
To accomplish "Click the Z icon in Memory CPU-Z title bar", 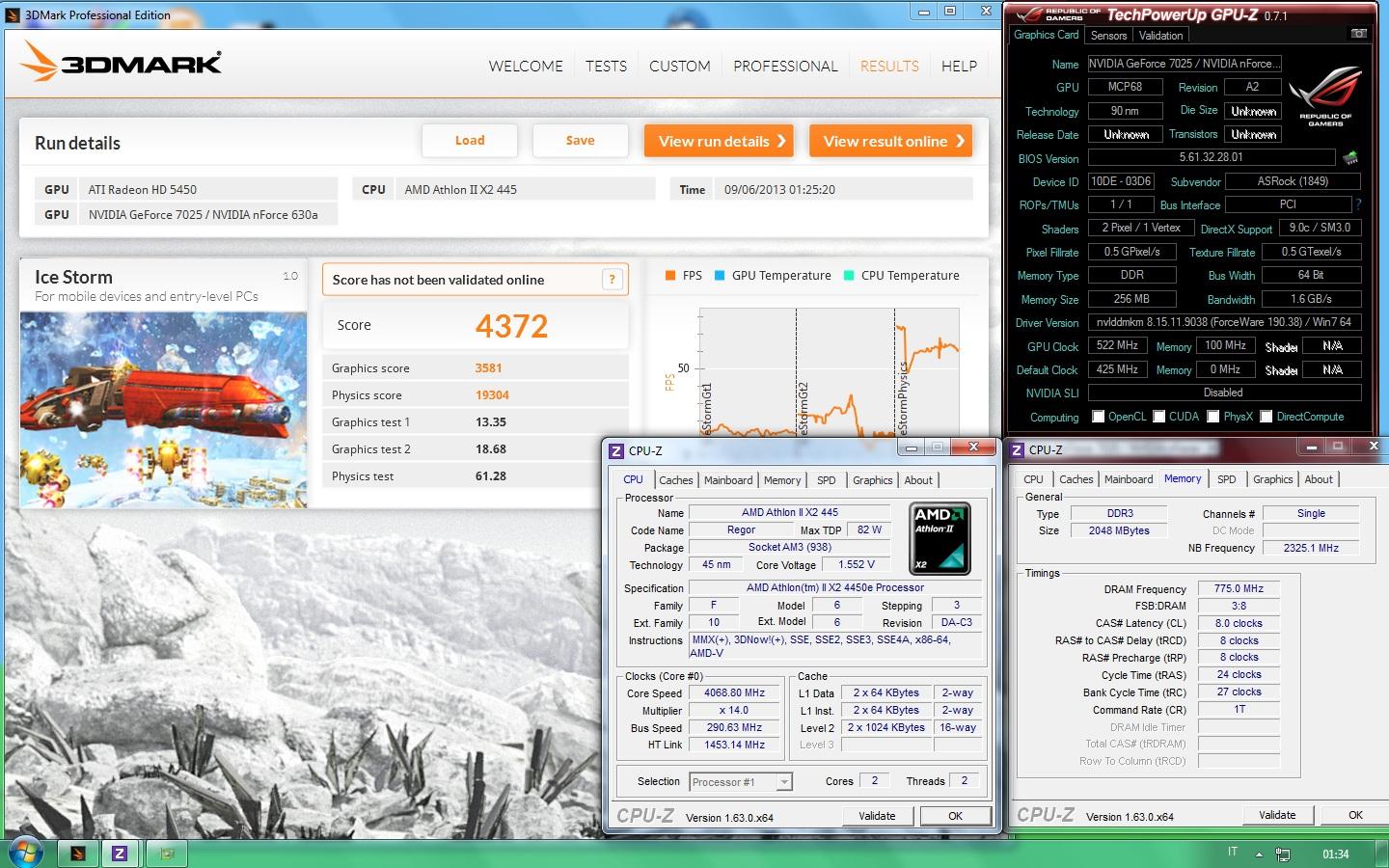I will (x=1017, y=449).
